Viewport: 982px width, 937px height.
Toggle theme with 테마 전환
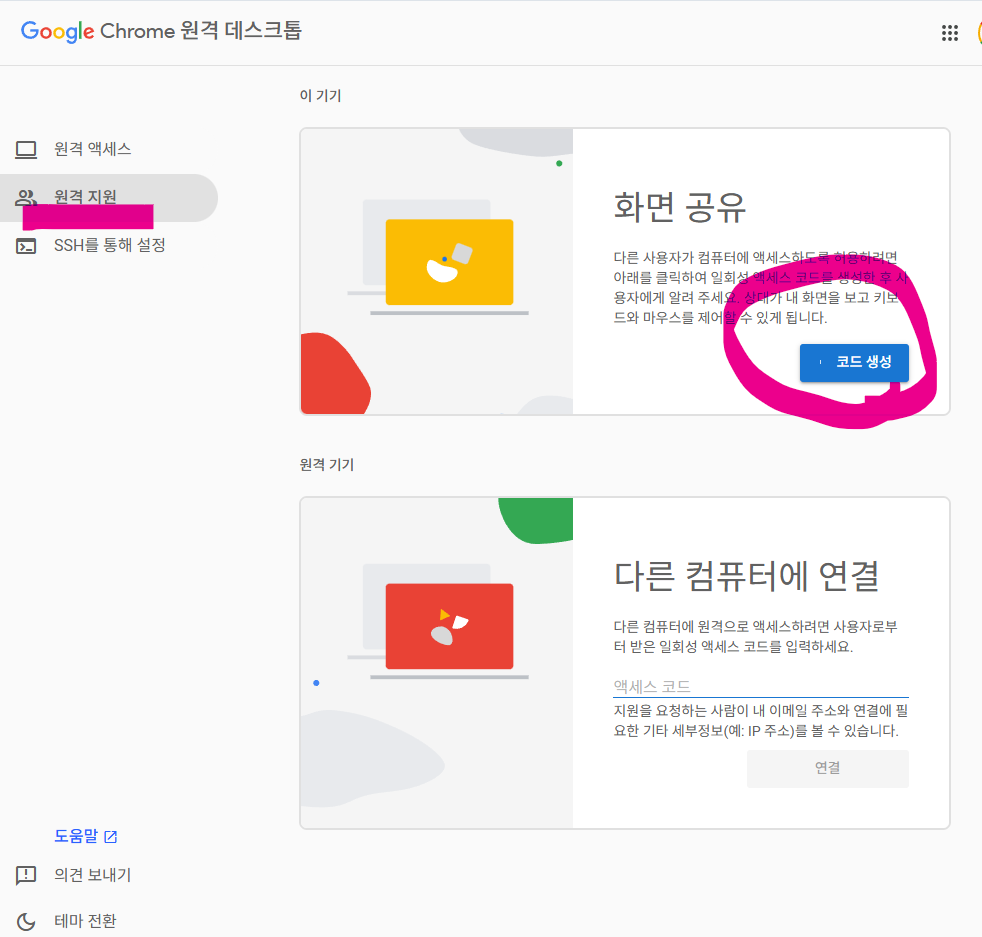point(85,921)
